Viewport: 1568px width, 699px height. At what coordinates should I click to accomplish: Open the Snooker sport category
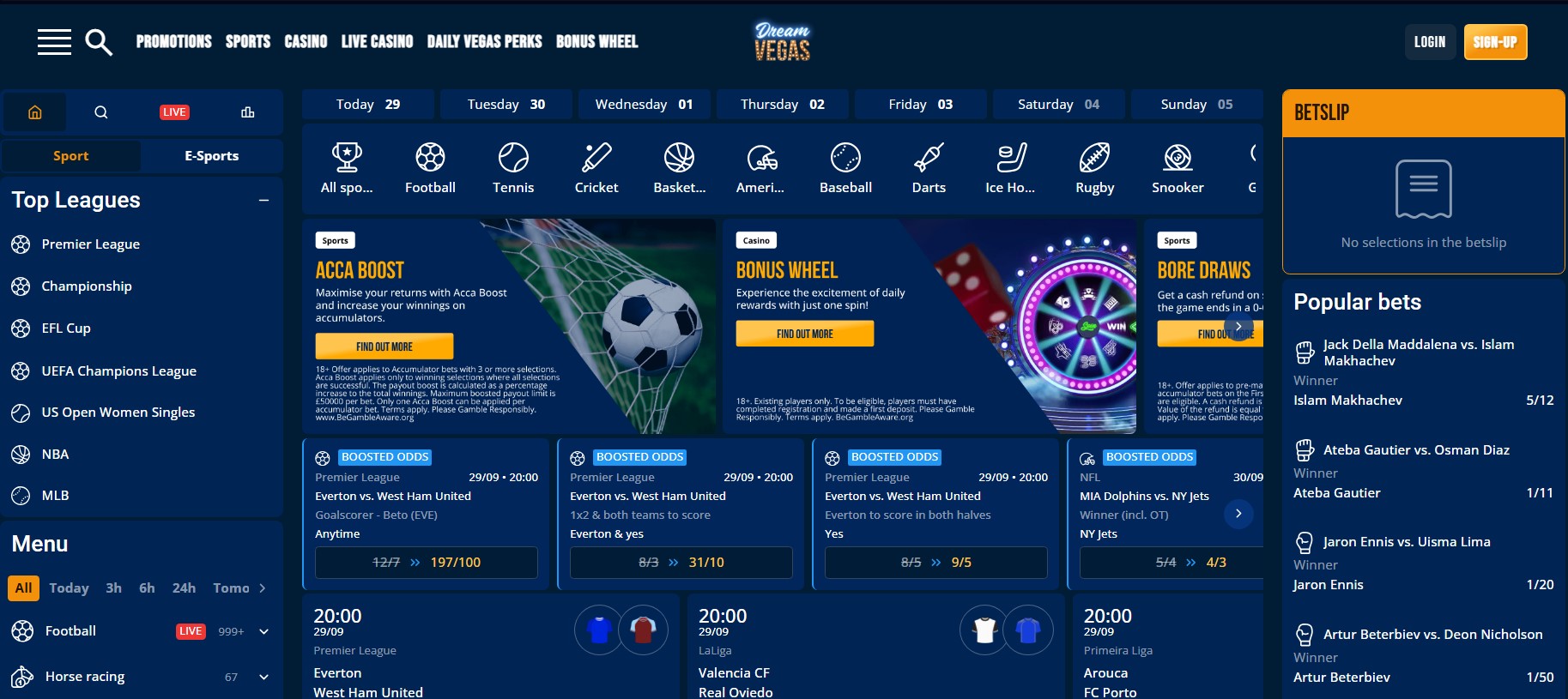[x=1178, y=169]
